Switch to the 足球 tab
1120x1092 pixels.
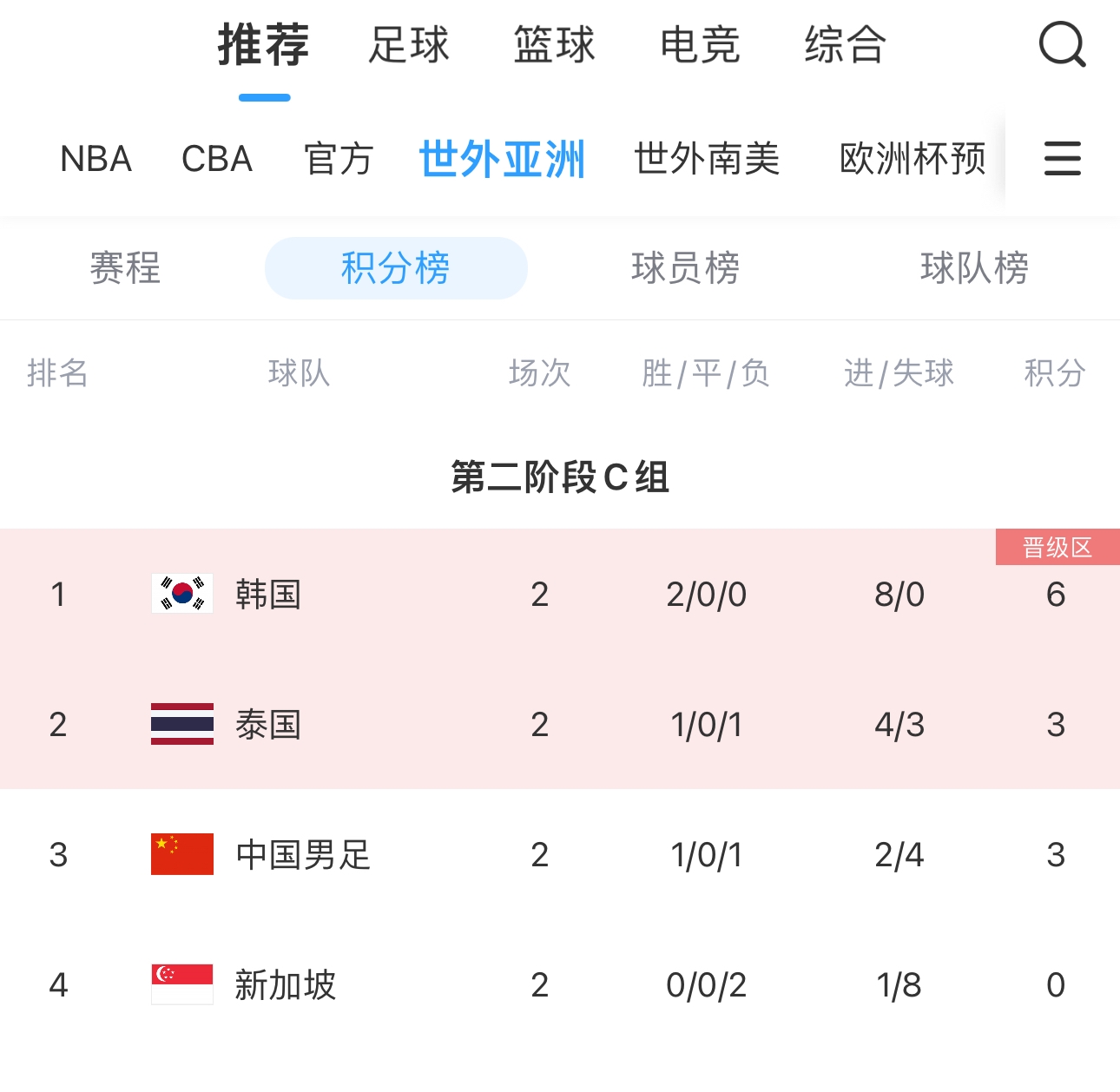tap(409, 45)
